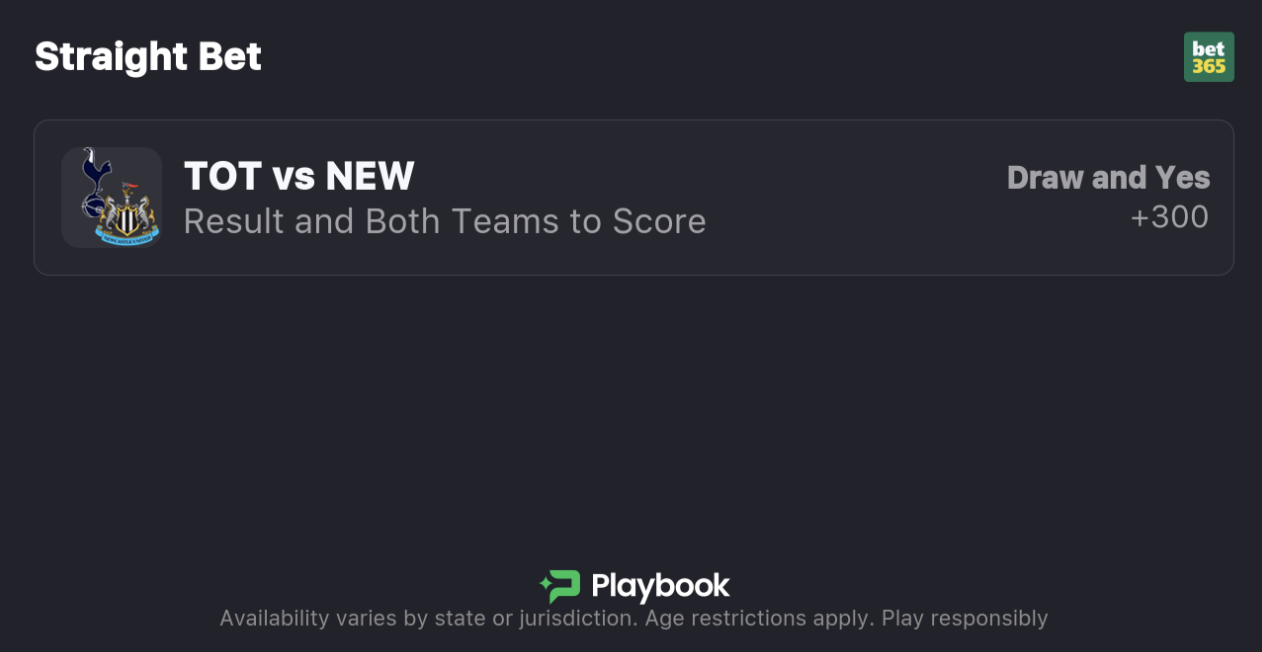Click the +300 odds value
Screen dimensions: 1262x652
tap(1169, 217)
